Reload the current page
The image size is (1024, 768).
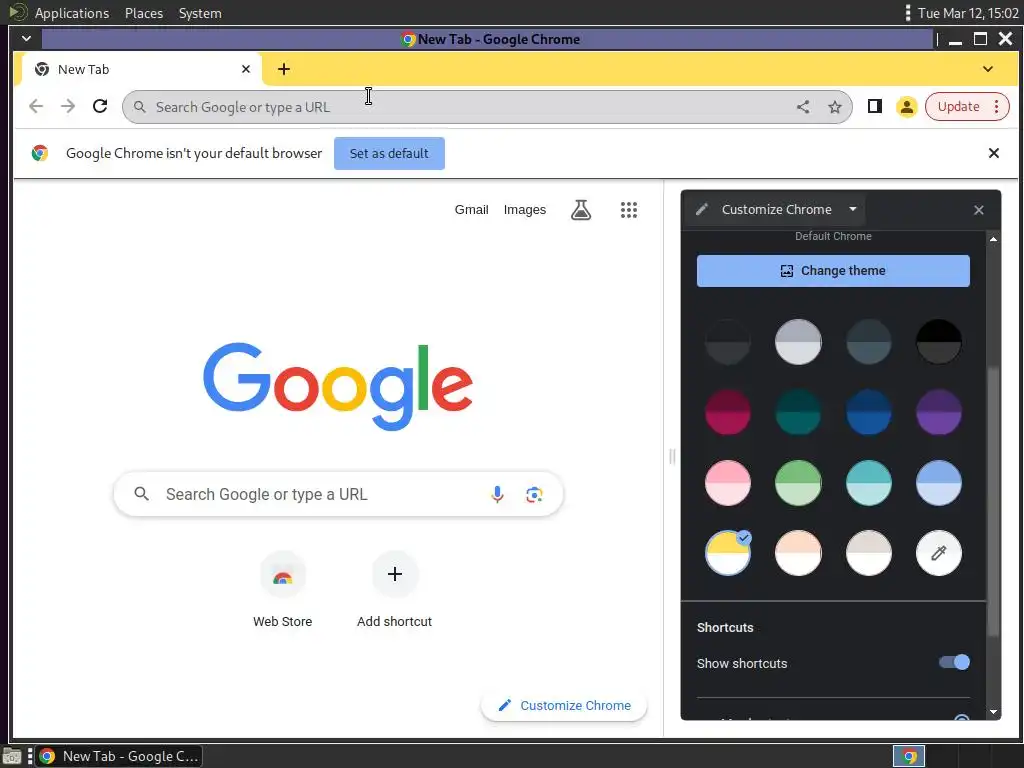(100, 106)
